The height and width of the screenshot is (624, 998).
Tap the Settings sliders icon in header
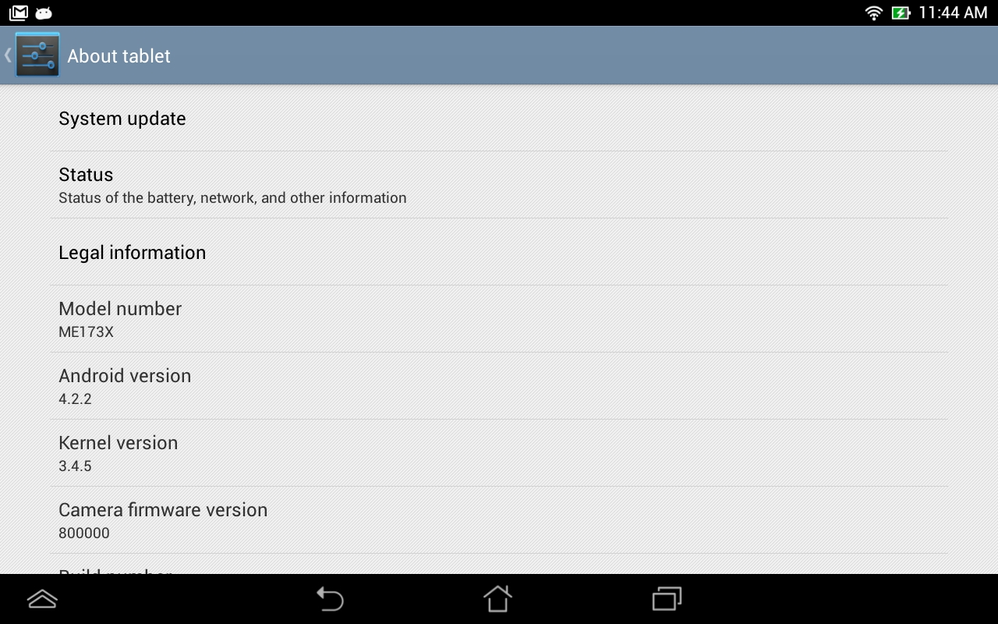click(x=38, y=55)
